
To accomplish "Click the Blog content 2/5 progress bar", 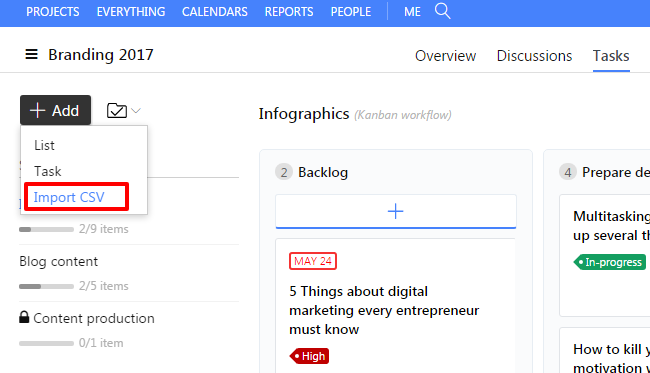I will (x=46, y=286).
